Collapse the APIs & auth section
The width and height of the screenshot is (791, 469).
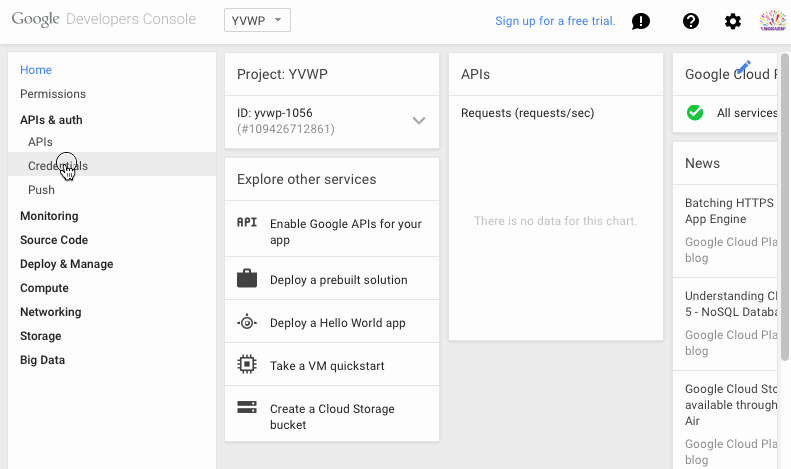[51, 120]
